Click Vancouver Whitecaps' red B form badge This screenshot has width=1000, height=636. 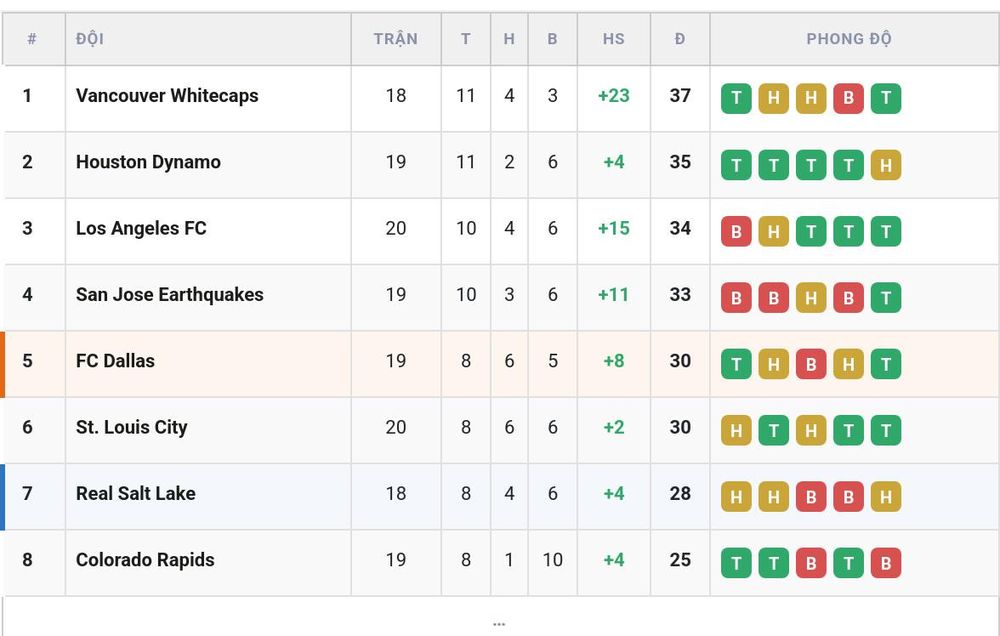tap(848, 98)
